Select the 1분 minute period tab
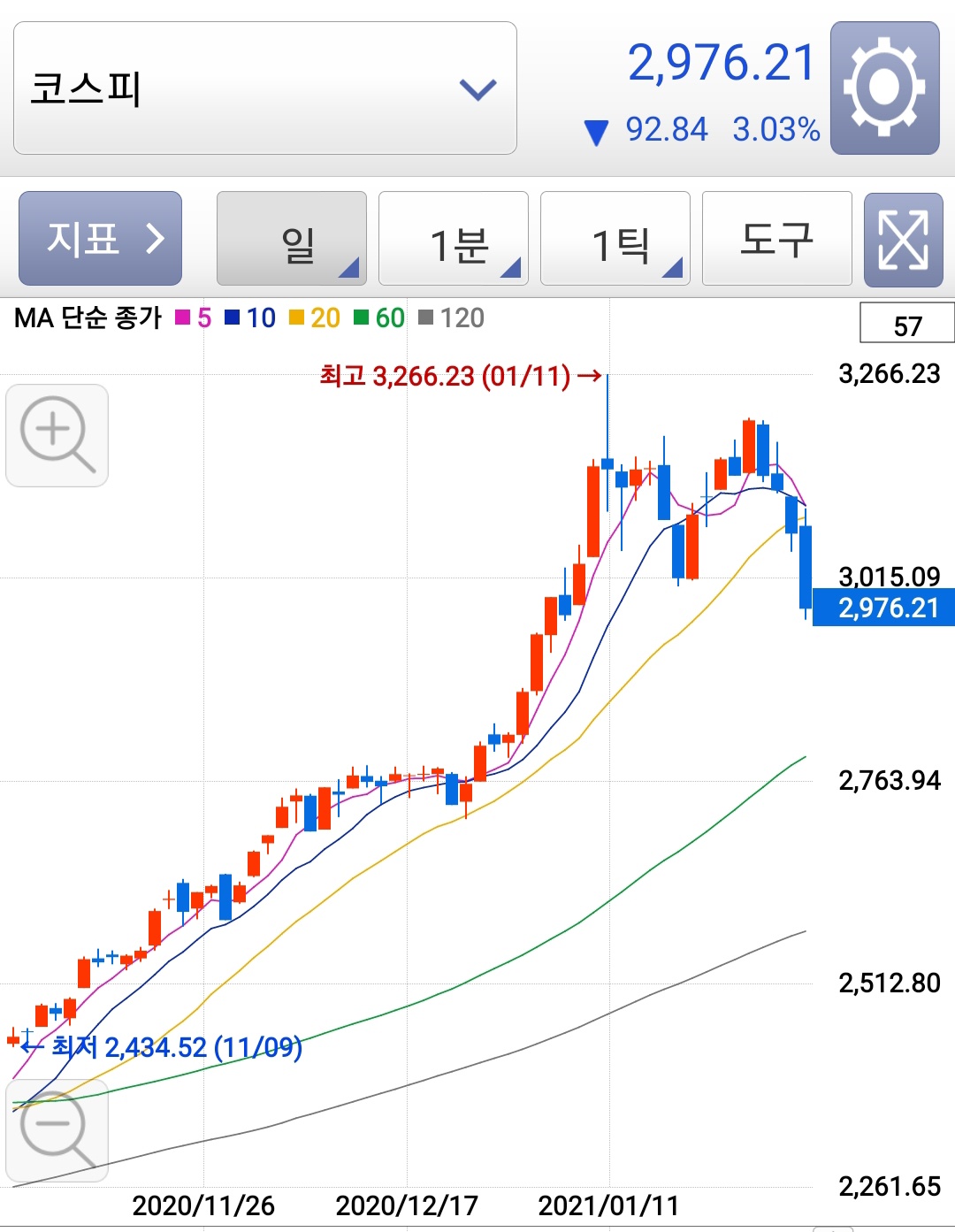The image size is (955, 1232). tap(454, 238)
